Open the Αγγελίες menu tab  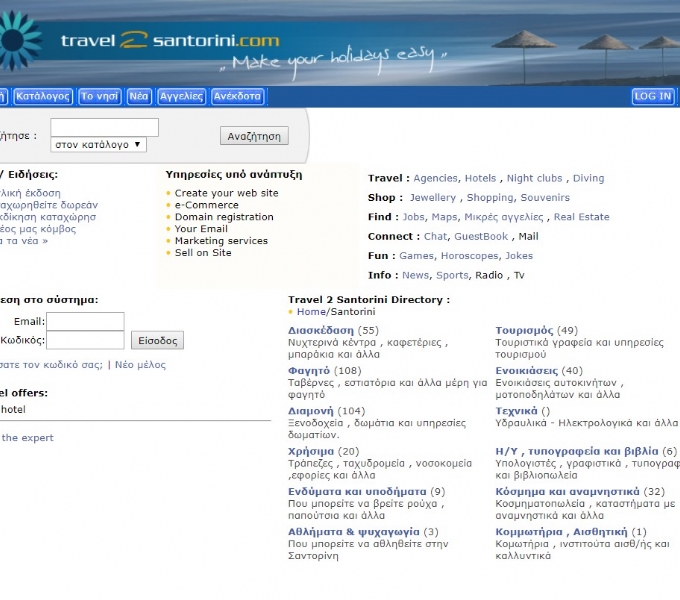pos(181,96)
